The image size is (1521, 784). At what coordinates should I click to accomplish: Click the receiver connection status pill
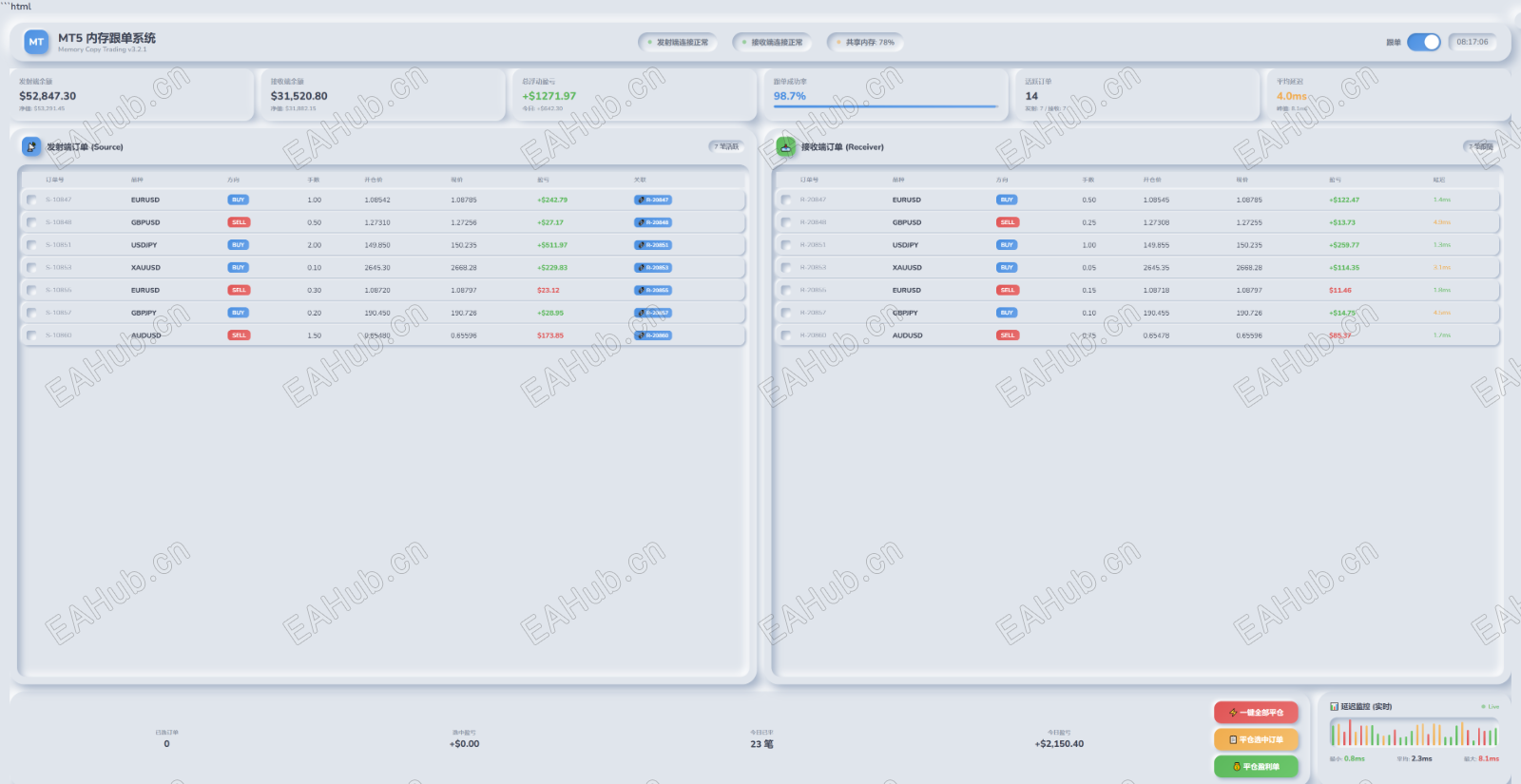(772, 42)
